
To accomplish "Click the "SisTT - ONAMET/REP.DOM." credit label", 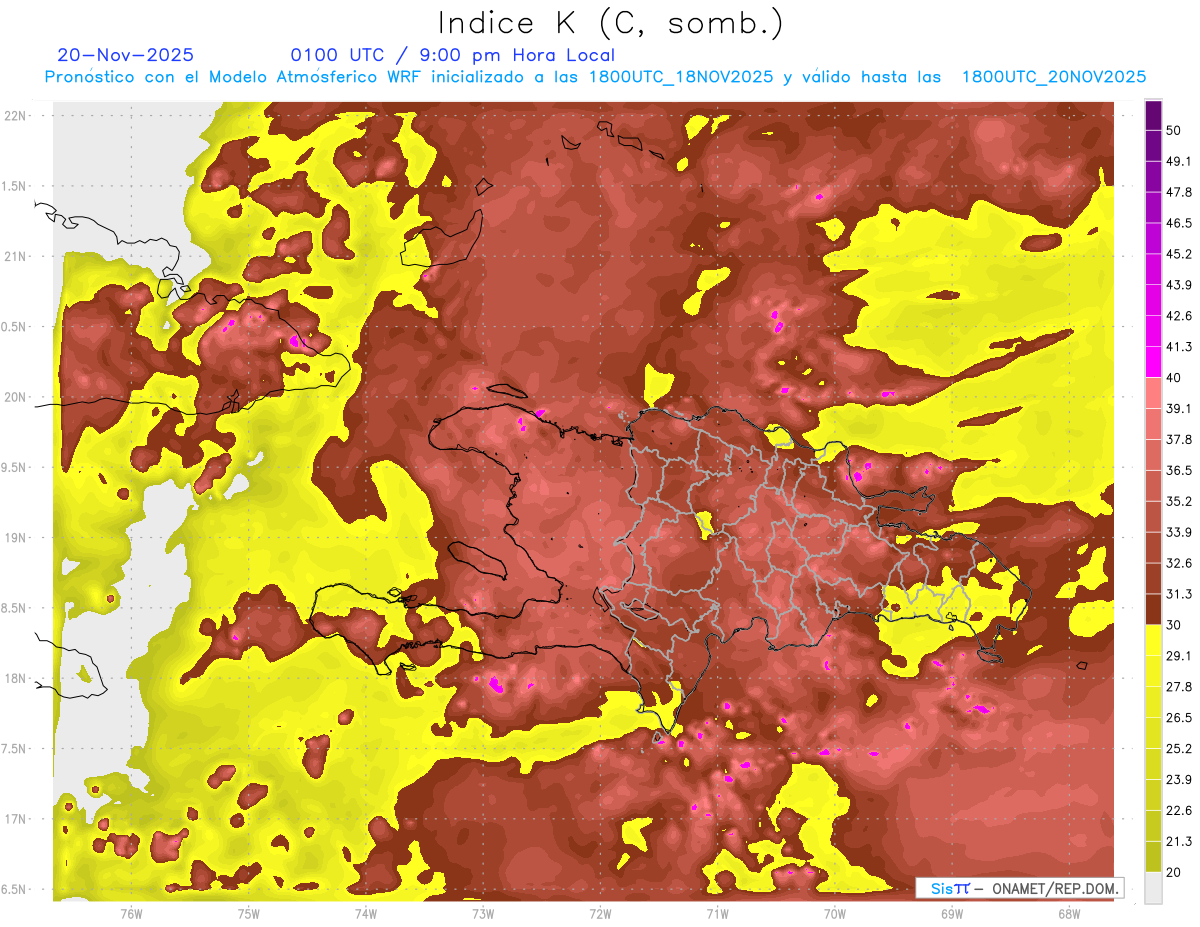I will 1020,888.
